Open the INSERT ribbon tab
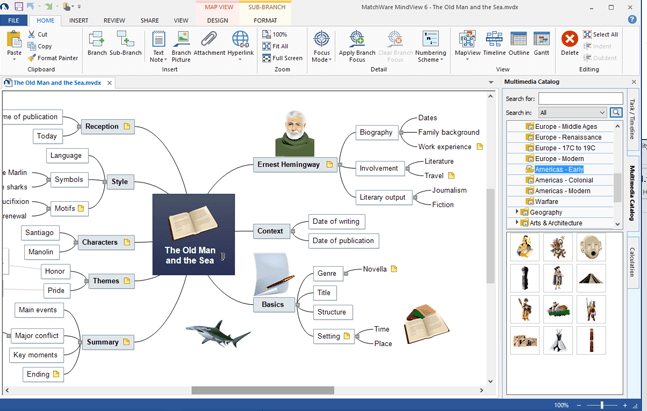This screenshot has width=647, height=411. click(x=78, y=20)
